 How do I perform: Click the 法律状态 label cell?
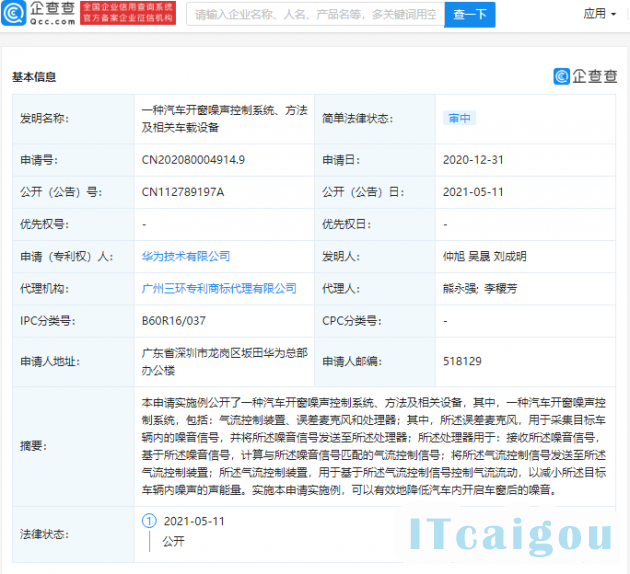click(74, 535)
